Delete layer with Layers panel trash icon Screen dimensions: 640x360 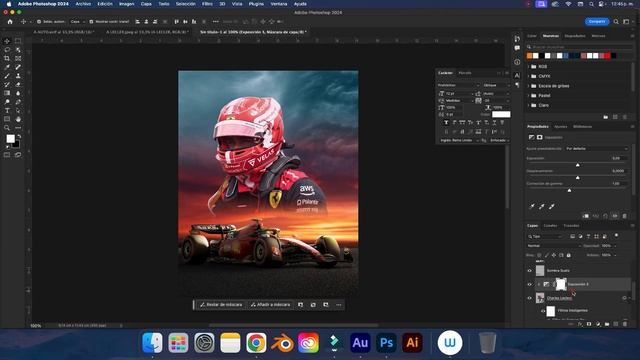(625, 324)
